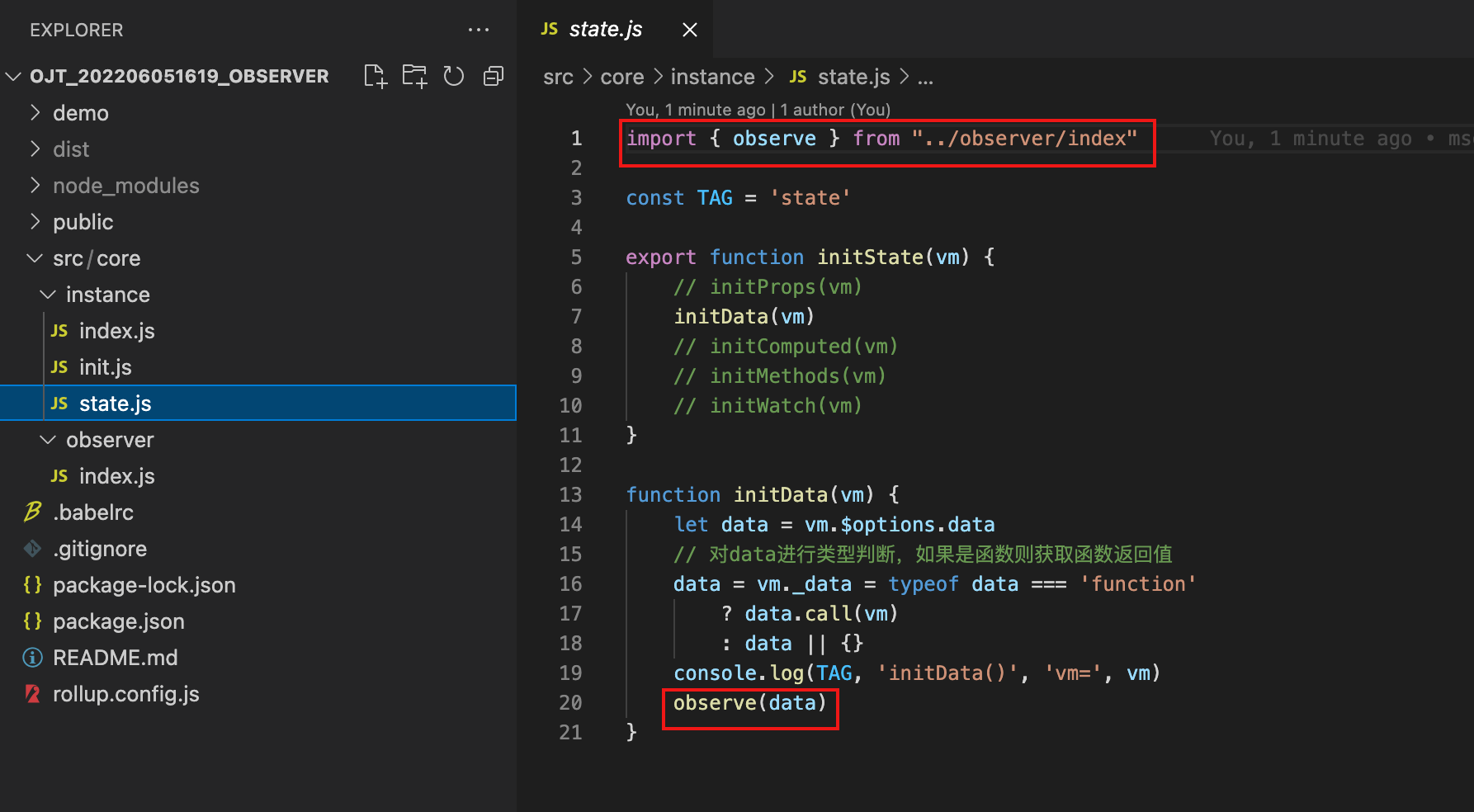The height and width of the screenshot is (812, 1474).
Task: Click the TAG constant on line 3
Action: 715,198
